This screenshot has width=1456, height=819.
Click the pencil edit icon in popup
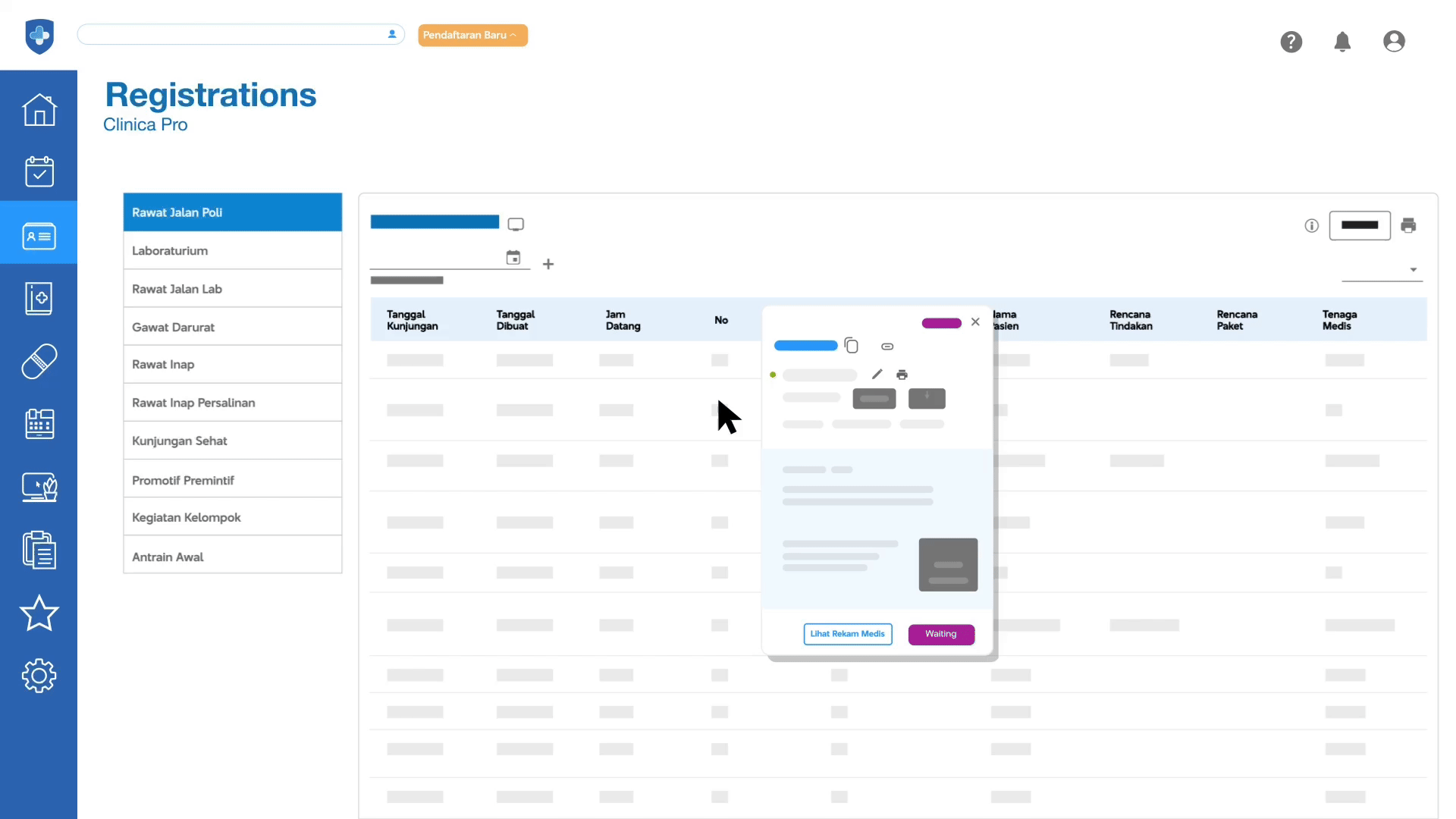point(877,374)
